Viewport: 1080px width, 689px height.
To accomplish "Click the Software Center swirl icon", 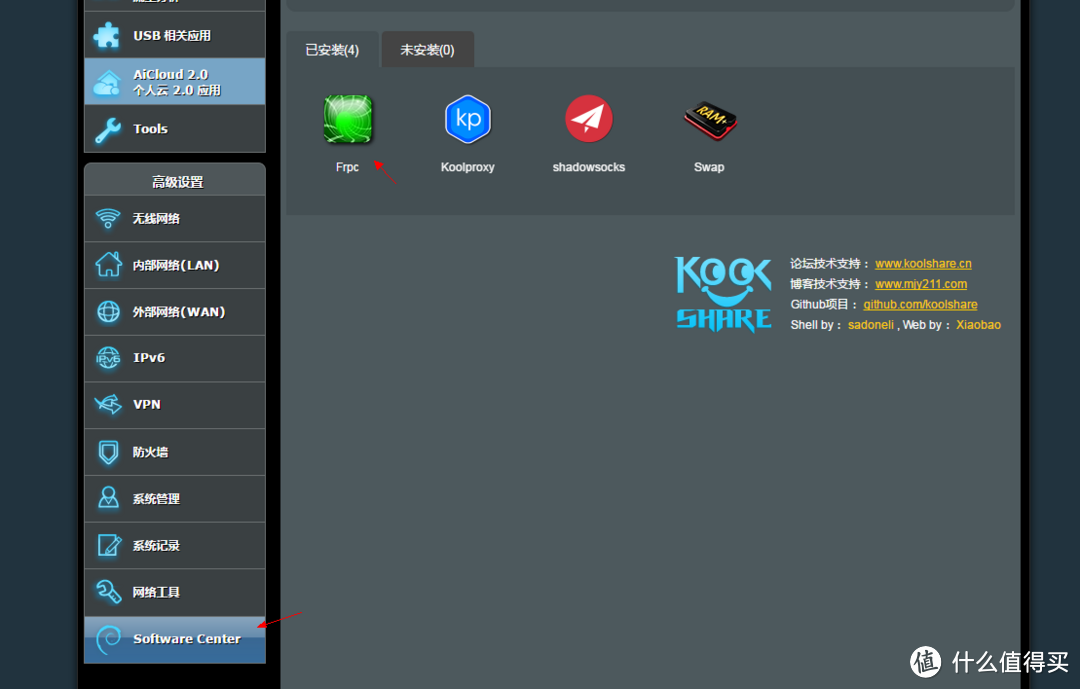I will pyautogui.click(x=109, y=639).
